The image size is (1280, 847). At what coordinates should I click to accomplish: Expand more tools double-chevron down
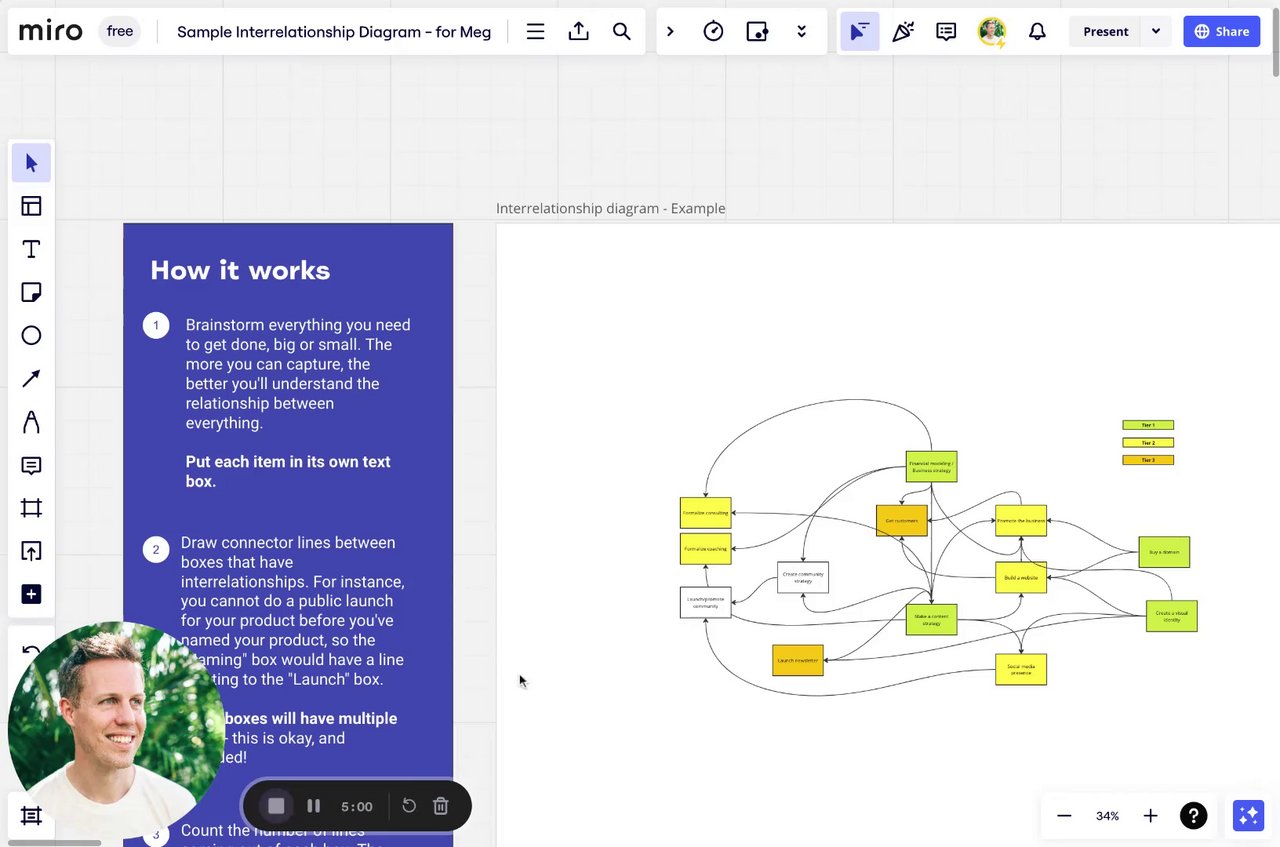pyautogui.click(x=801, y=32)
